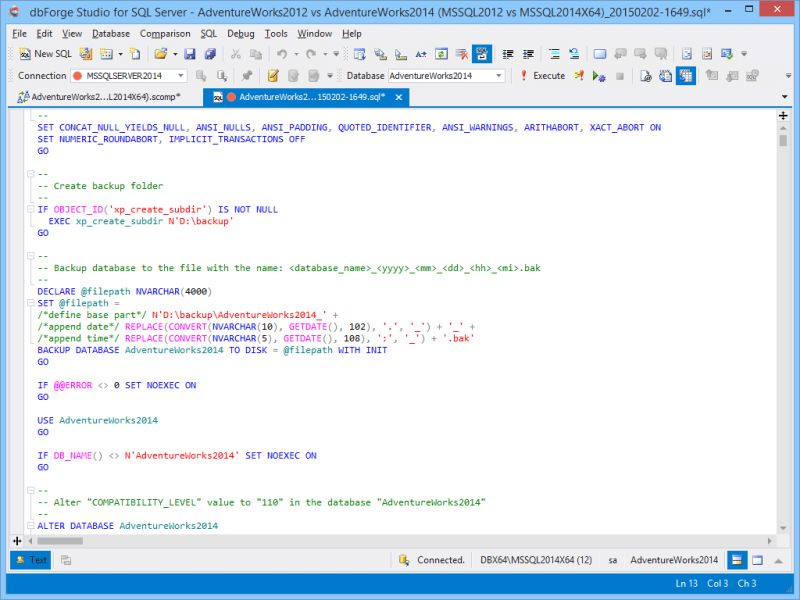This screenshot has height=600, width=800.
Task: Click the uncomment selection icon
Action: [x=574, y=54]
